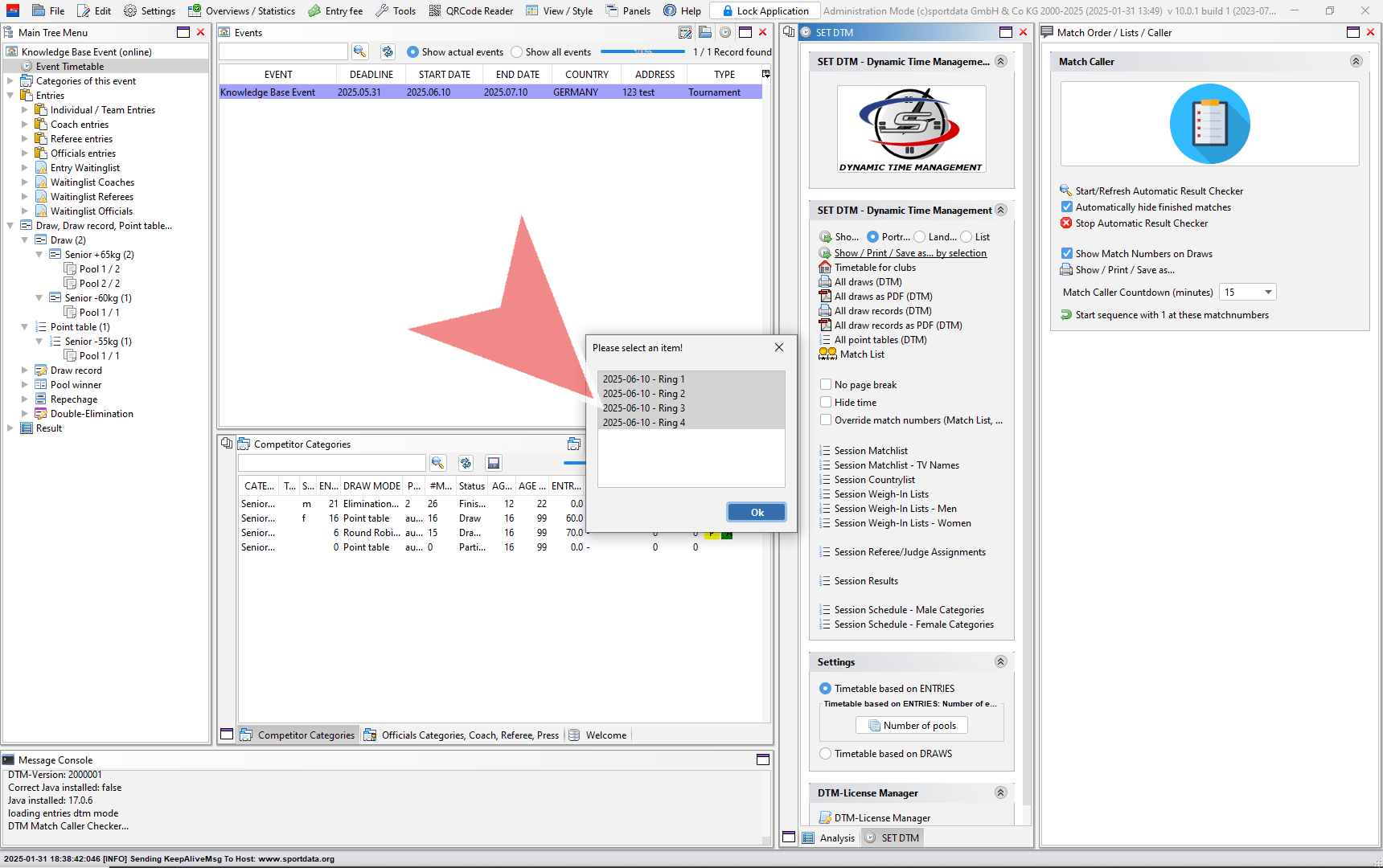Collapse the Match Caller section
The image size is (1383, 868).
pyautogui.click(x=1356, y=62)
